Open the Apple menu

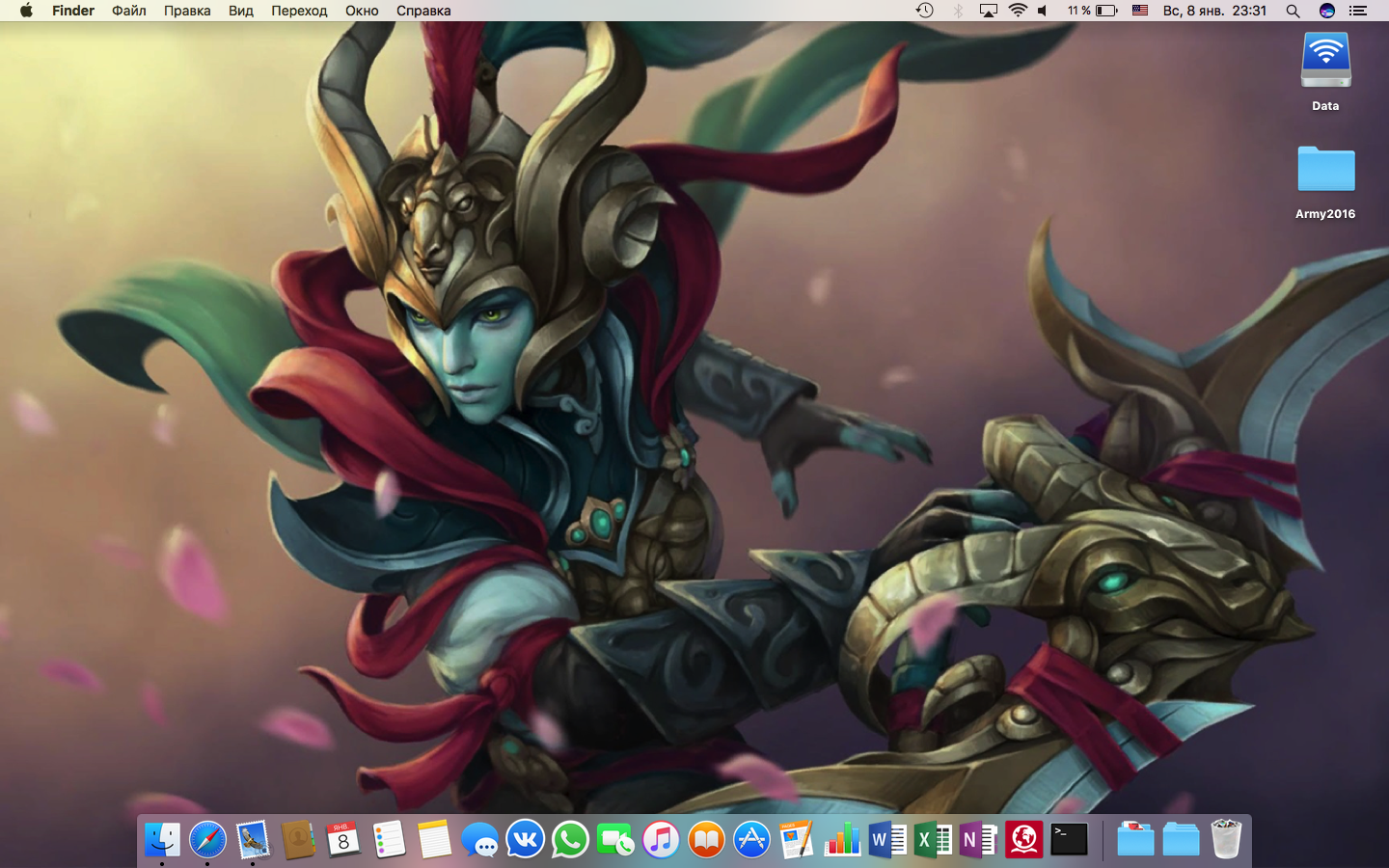(26, 11)
